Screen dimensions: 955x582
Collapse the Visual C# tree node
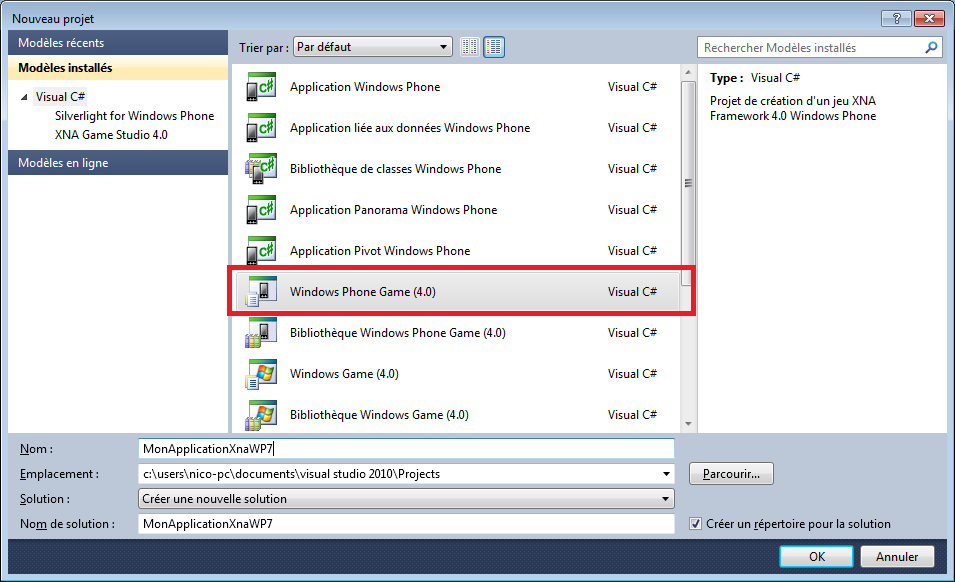[24, 97]
